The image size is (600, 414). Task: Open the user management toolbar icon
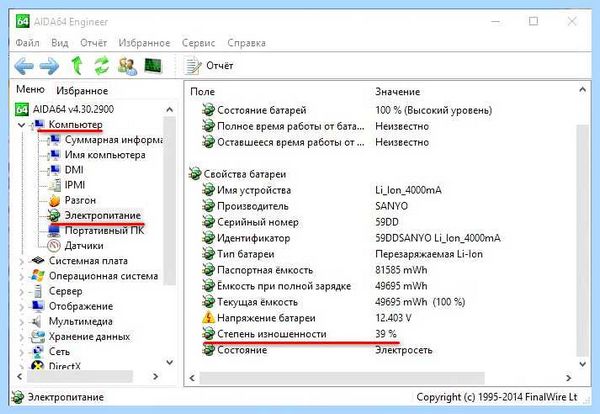(x=127, y=66)
